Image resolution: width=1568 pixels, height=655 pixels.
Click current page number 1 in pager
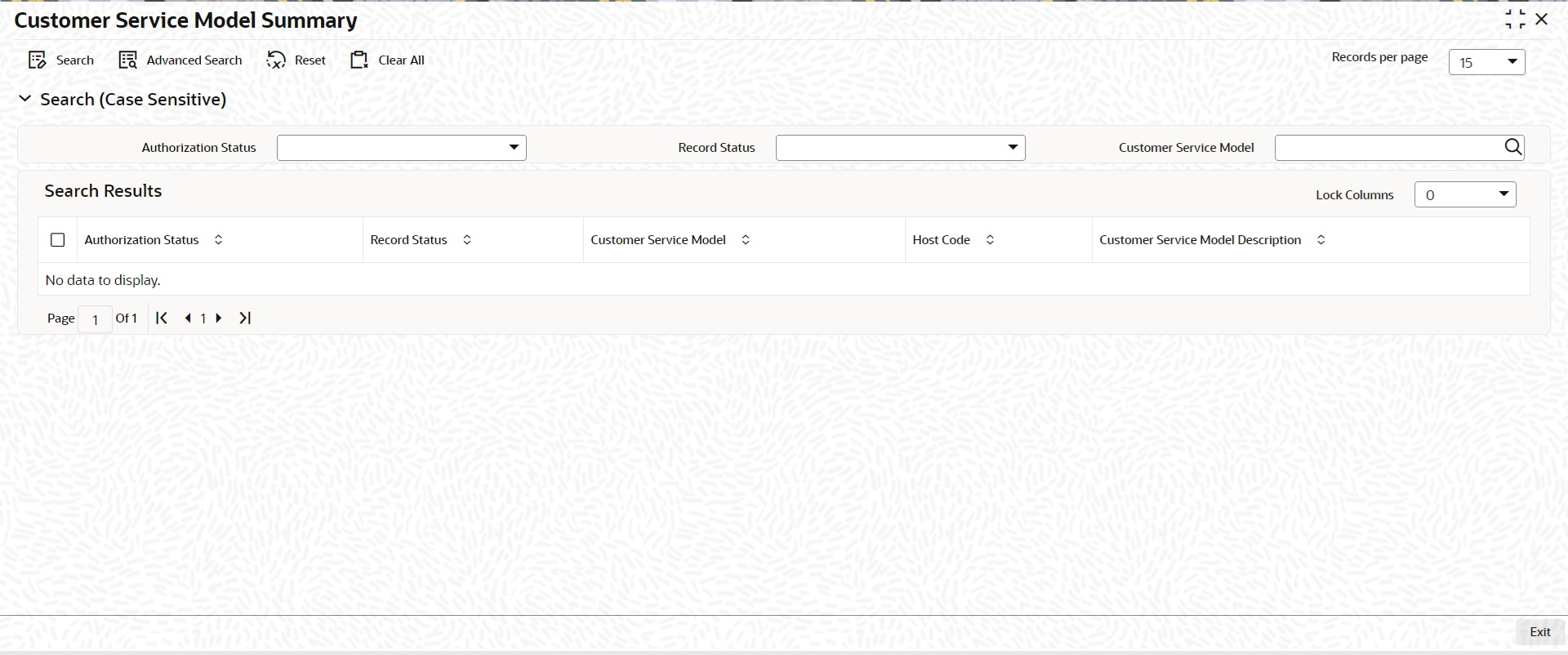click(203, 319)
